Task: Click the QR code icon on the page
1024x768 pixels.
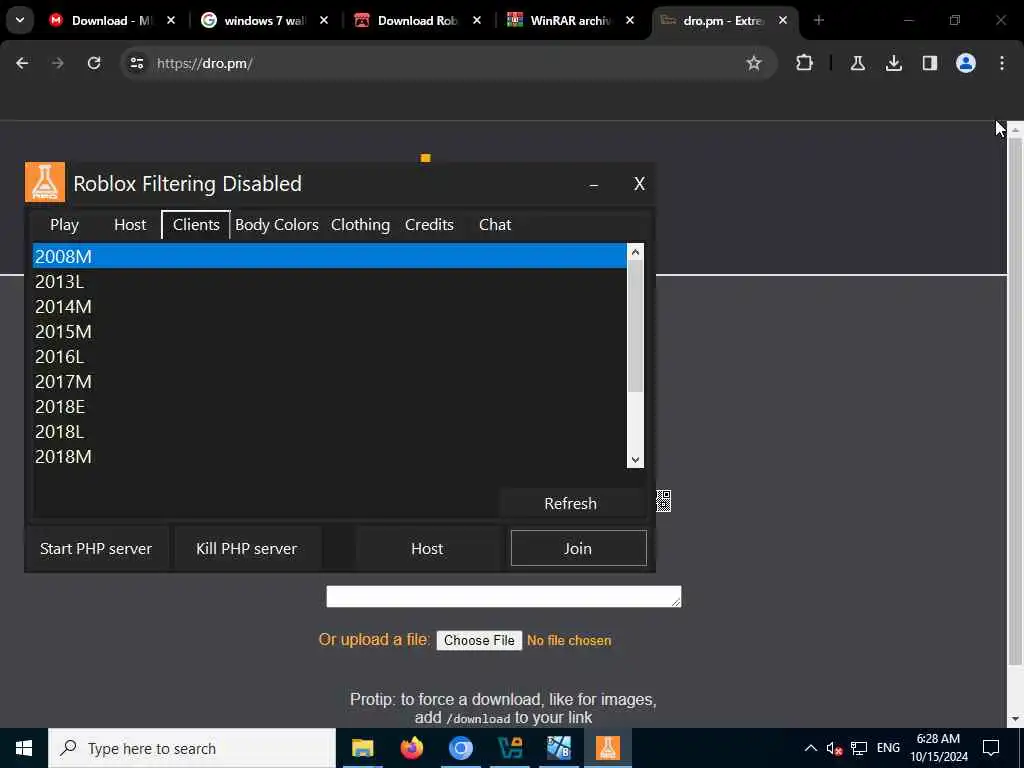Action: [664, 501]
